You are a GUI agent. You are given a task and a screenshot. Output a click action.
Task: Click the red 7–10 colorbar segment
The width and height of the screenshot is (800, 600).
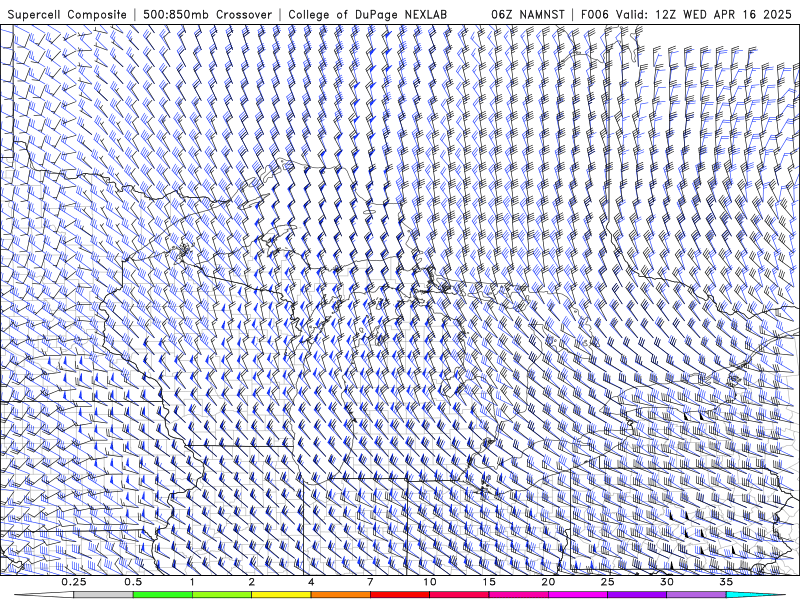click(400, 595)
